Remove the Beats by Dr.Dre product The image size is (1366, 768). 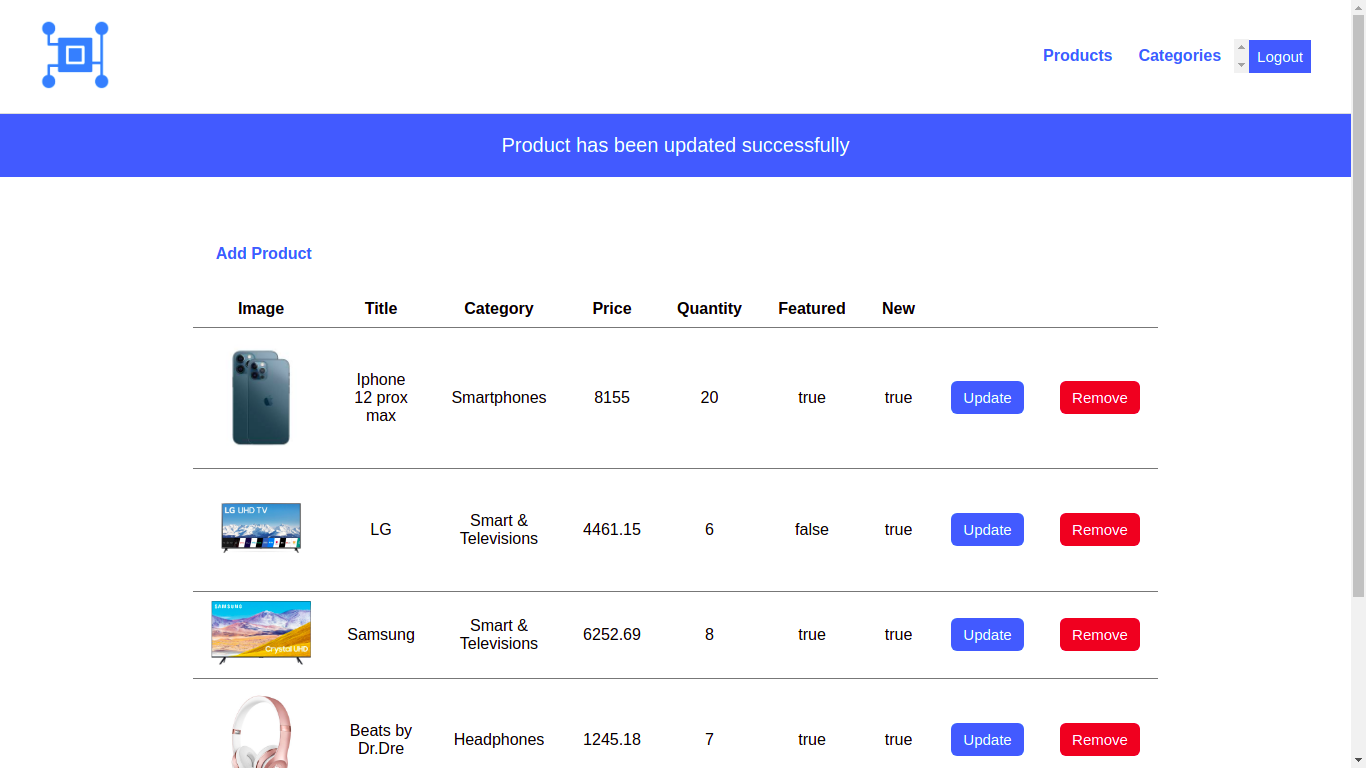(1100, 740)
